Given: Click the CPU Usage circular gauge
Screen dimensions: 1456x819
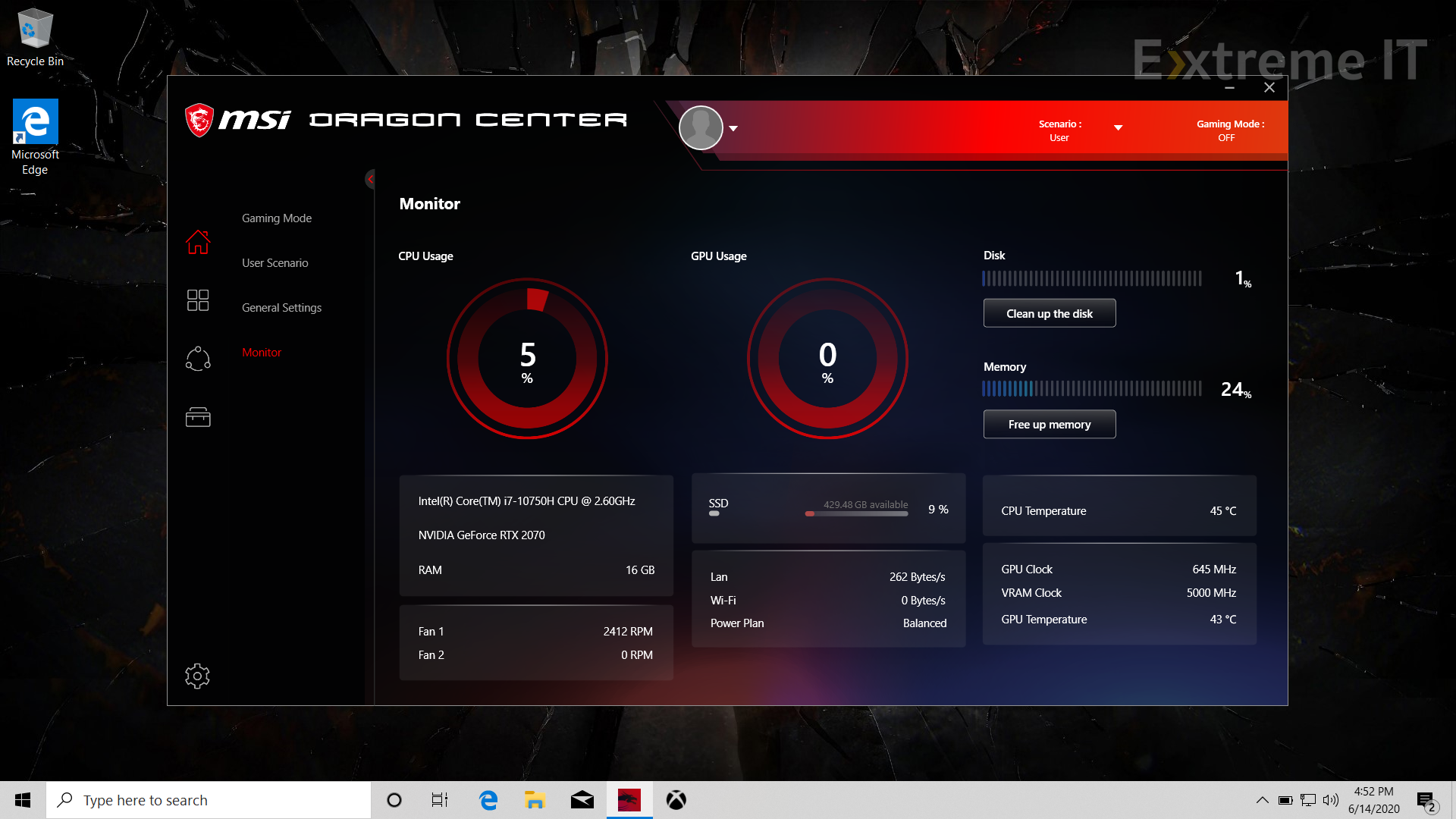Looking at the screenshot, I should coord(527,359).
